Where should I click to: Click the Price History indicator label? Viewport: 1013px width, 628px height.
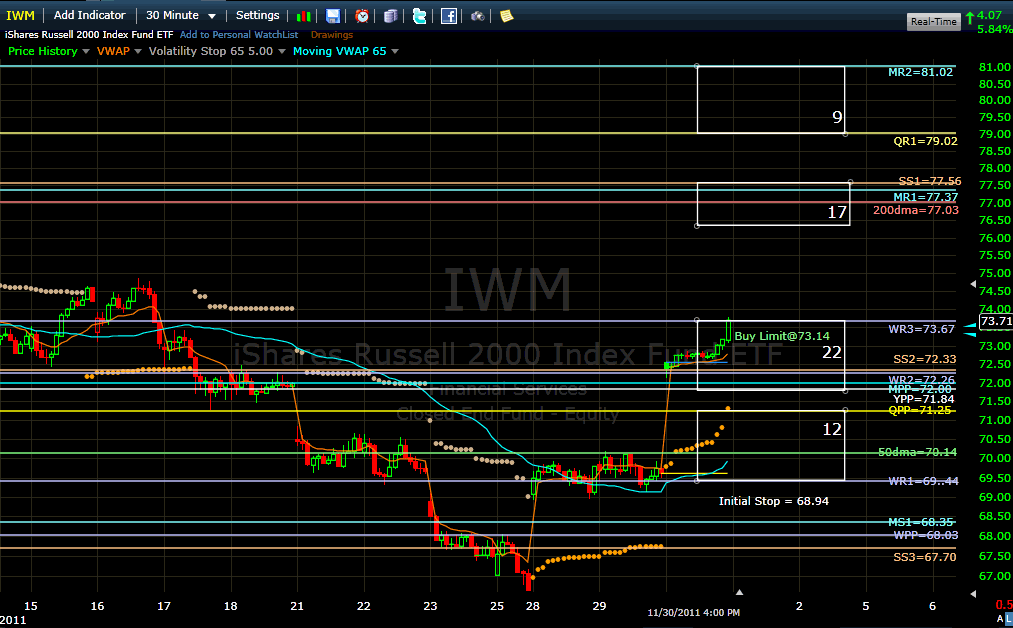43,51
